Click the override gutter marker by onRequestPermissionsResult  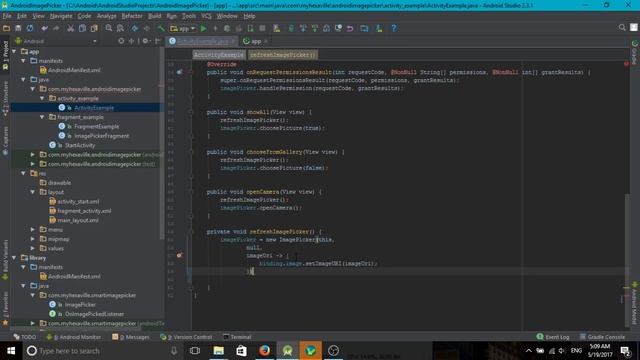[180, 72]
